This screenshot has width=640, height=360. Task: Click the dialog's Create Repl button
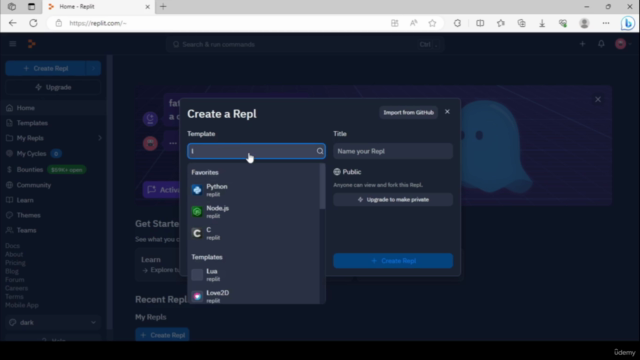coord(393,261)
